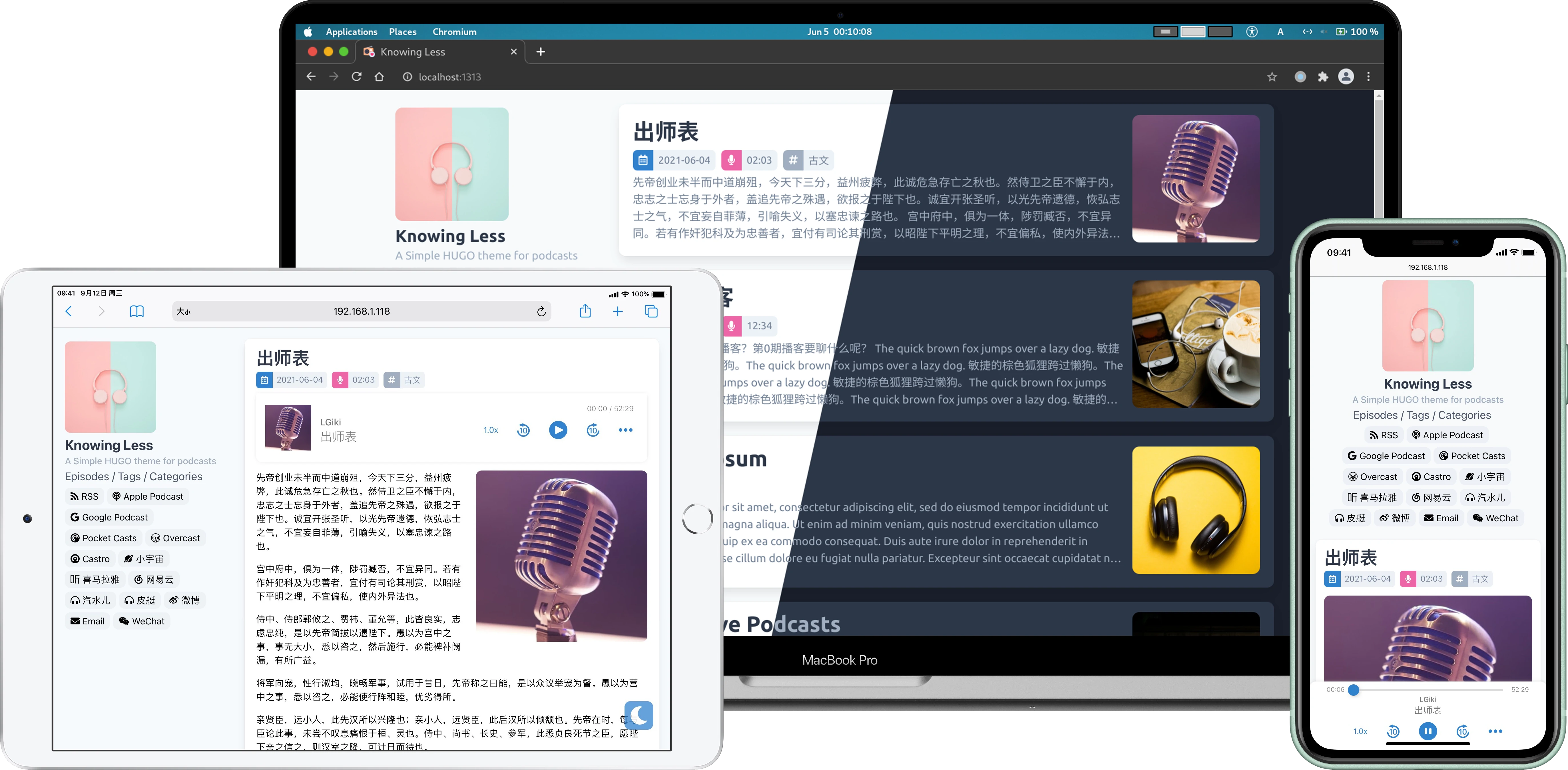Open Chromium extensions puzzle icon
Image resolution: width=1568 pixels, height=770 pixels.
click(x=1323, y=77)
